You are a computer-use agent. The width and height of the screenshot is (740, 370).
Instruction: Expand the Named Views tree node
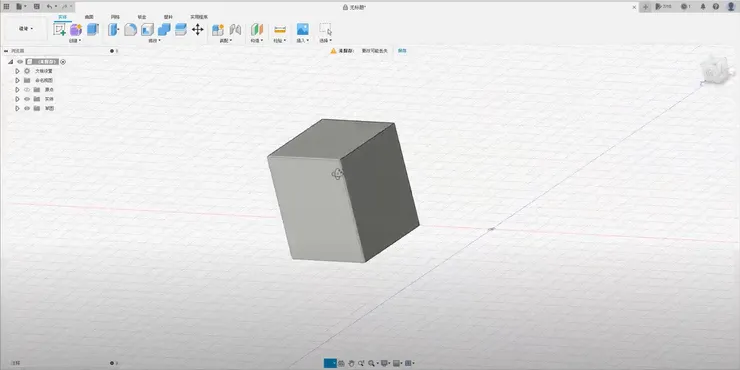pyautogui.click(x=17, y=80)
